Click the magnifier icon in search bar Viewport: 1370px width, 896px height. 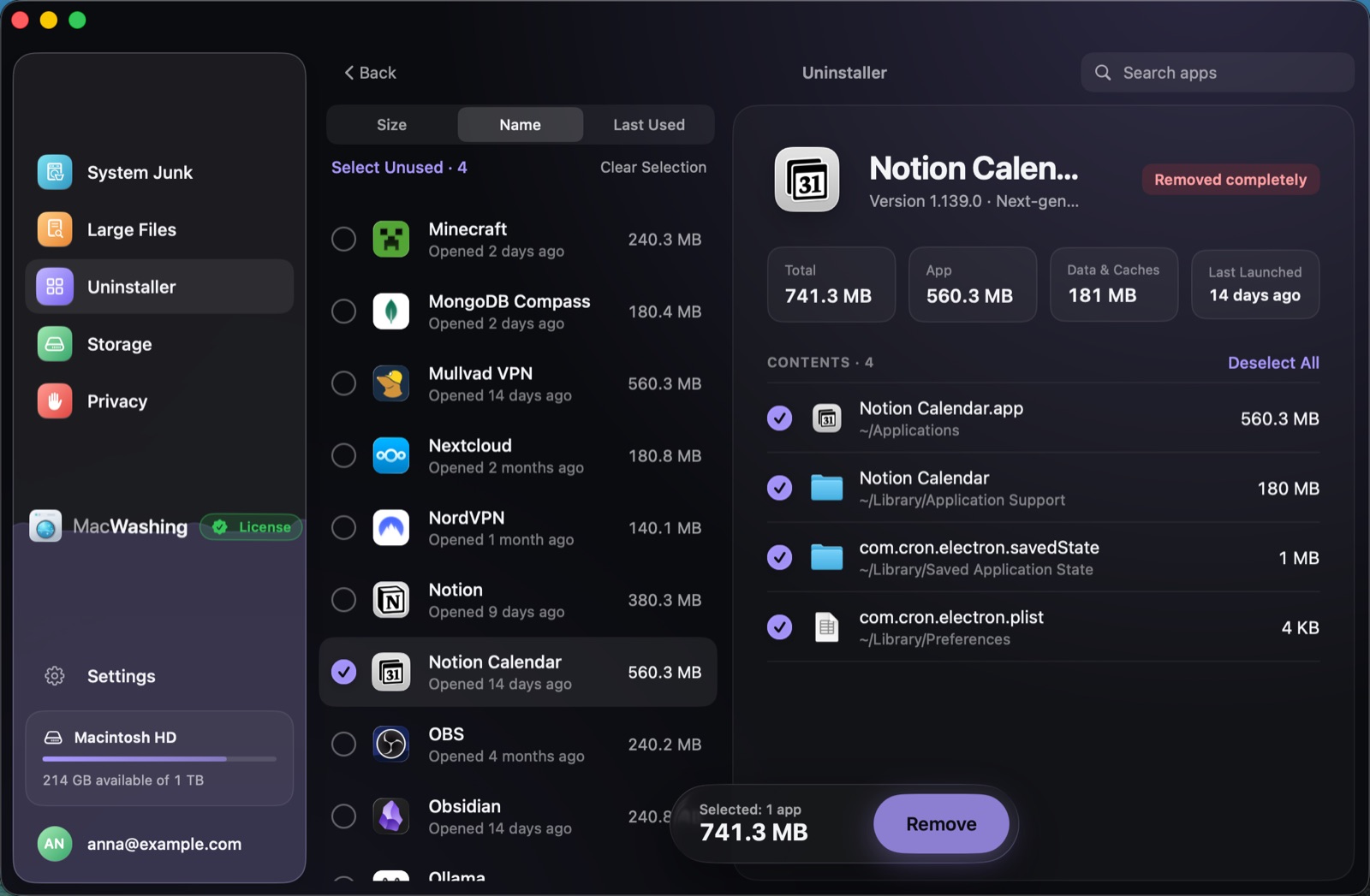[x=1103, y=73]
